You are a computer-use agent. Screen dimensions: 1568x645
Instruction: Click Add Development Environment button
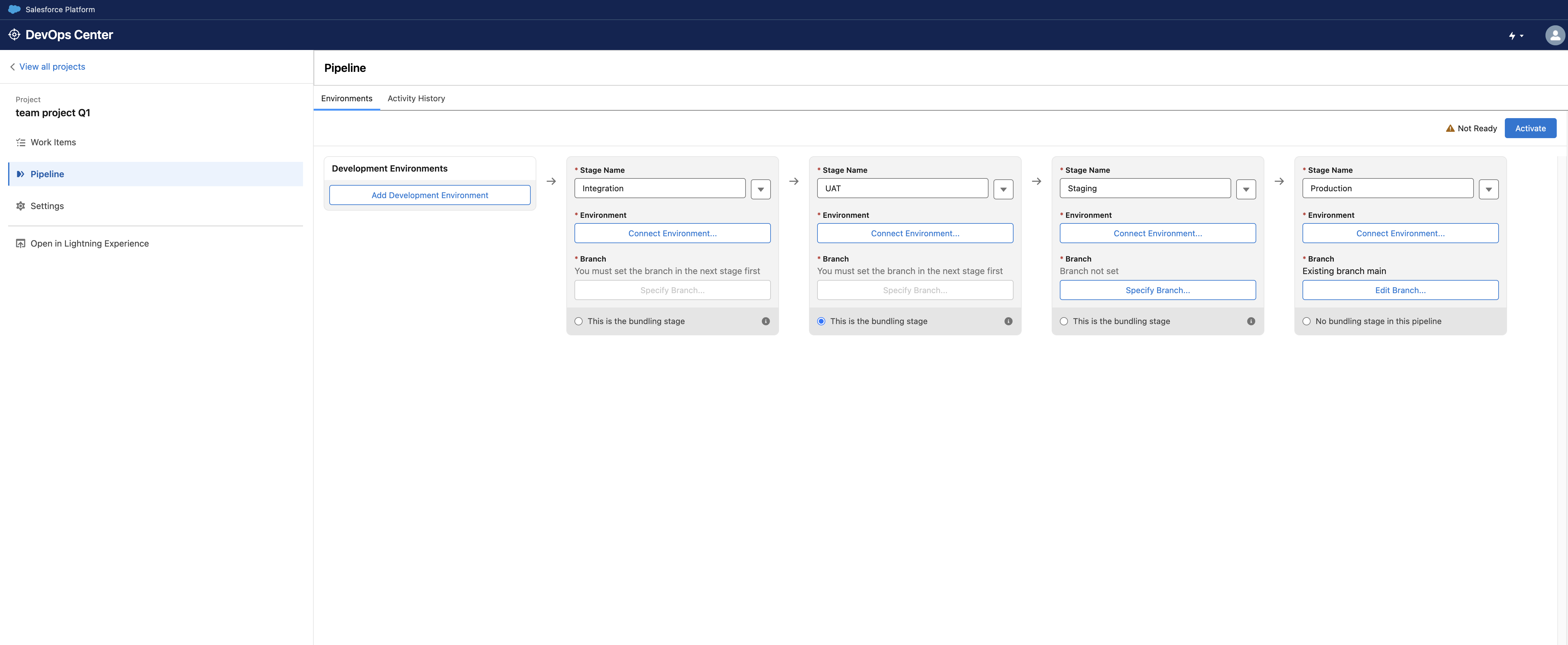coord(430,195)
